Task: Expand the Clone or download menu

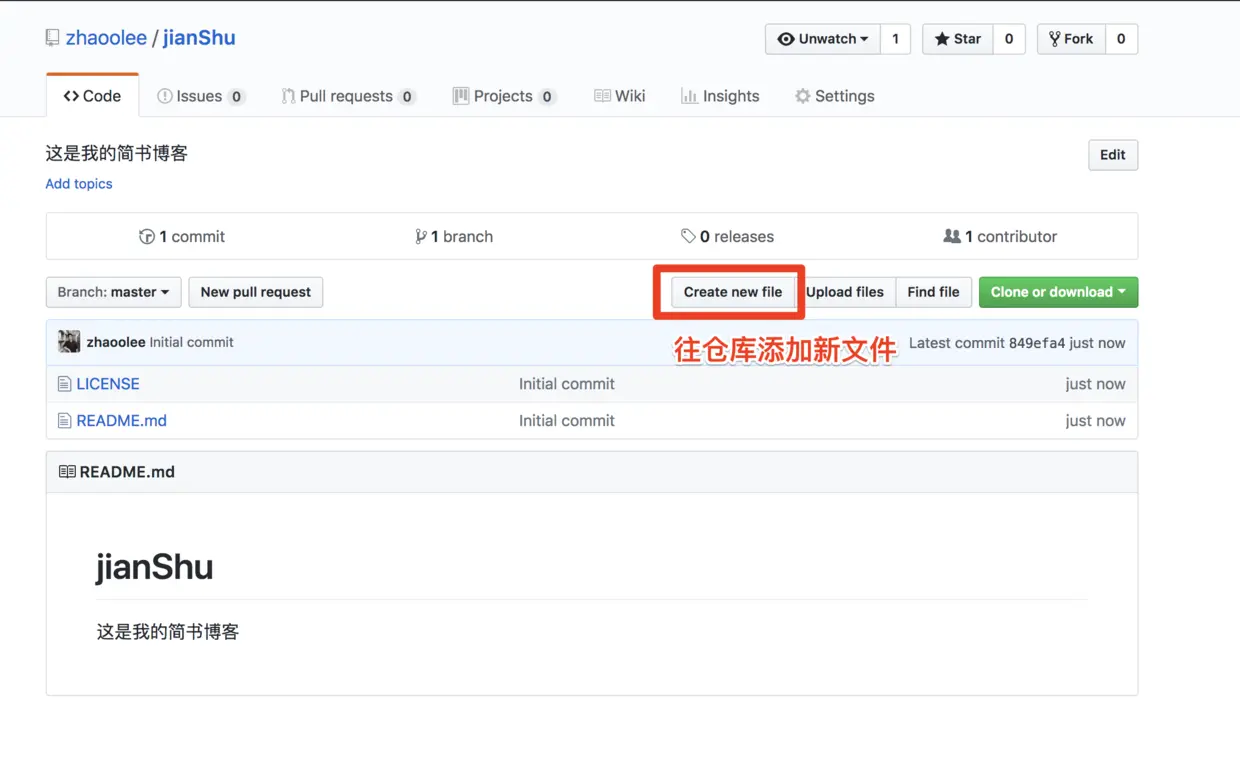Action: pos(1058,292)
